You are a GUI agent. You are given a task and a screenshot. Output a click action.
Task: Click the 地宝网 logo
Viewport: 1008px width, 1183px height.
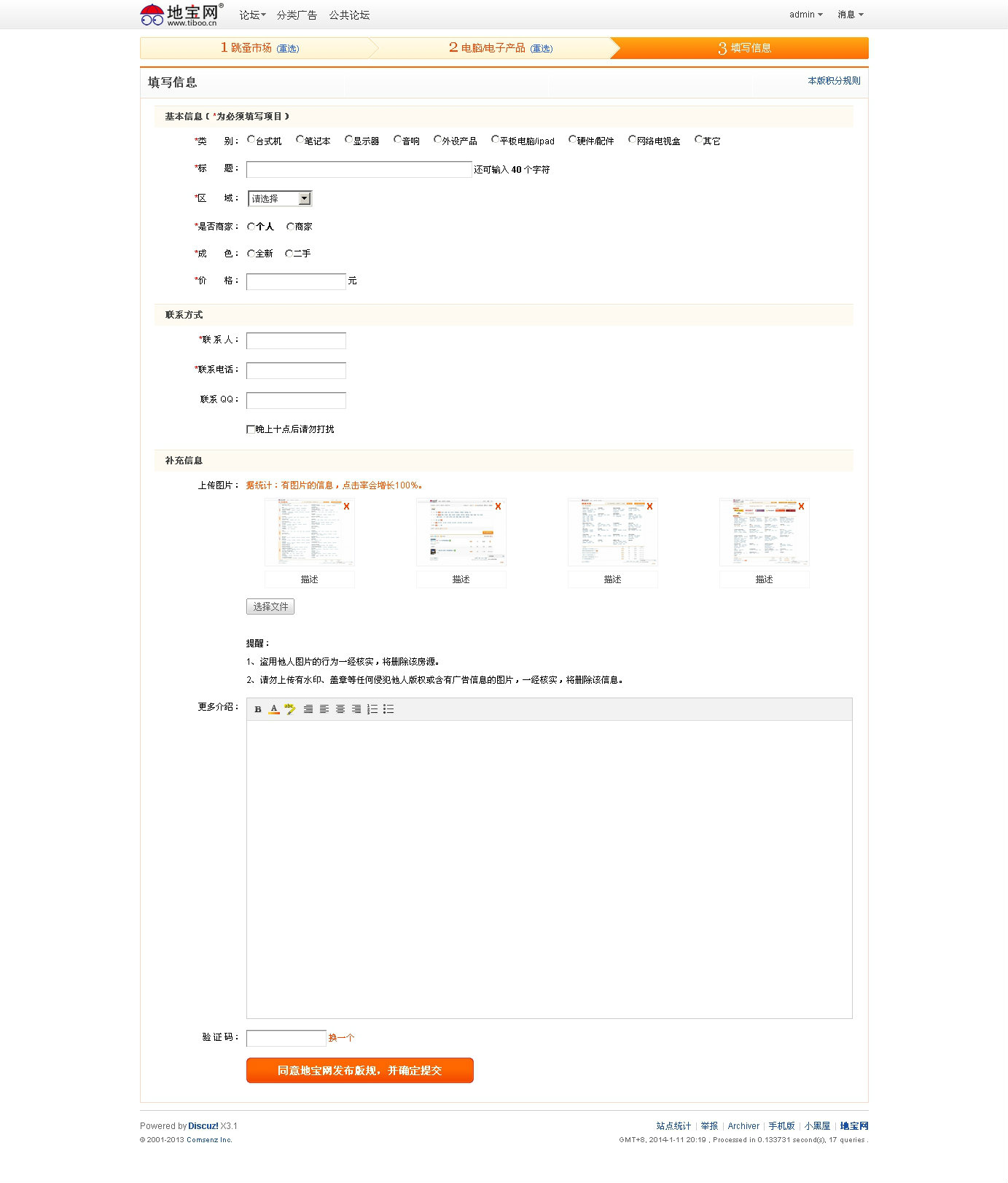[x=181, y=15]
